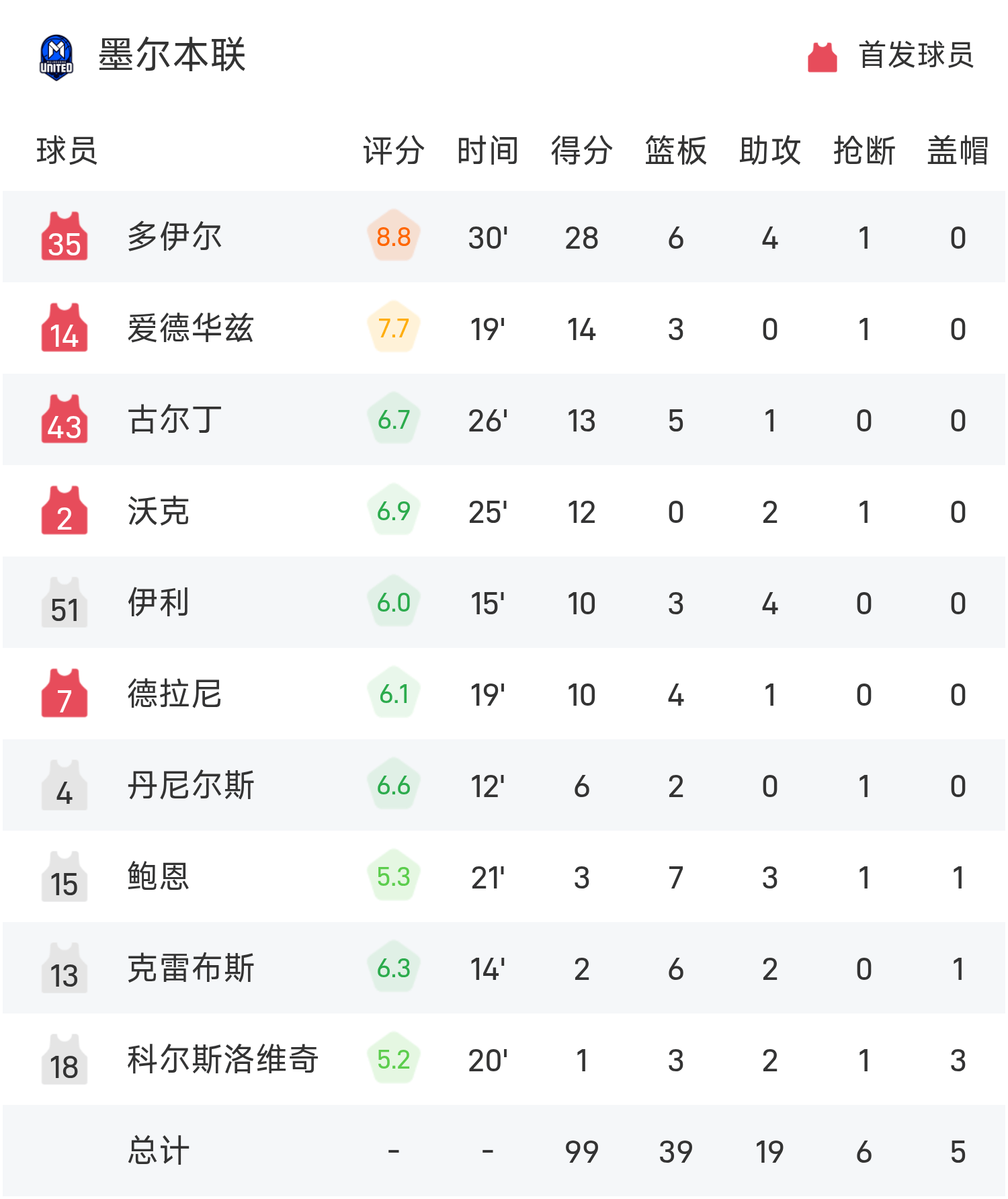Select the 得分 points column header
Viewport: 1008px width, 1199px height.
click(581, 151)
